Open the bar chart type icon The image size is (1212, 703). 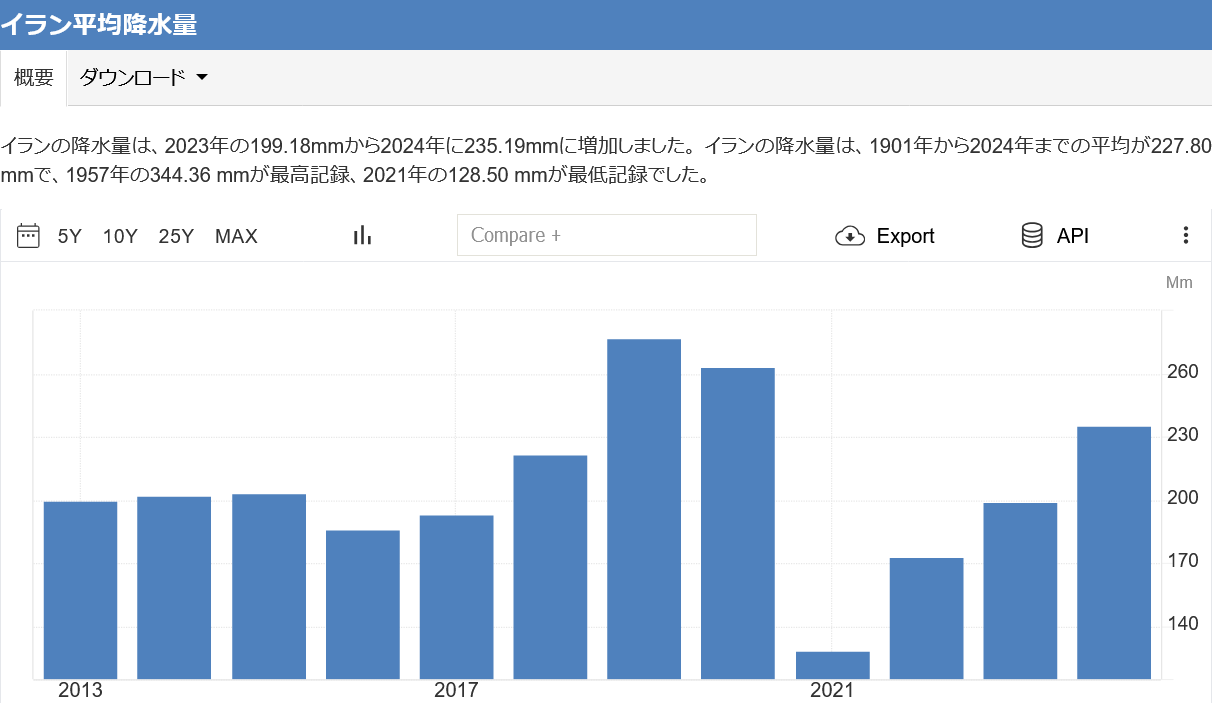pos(362,236)
